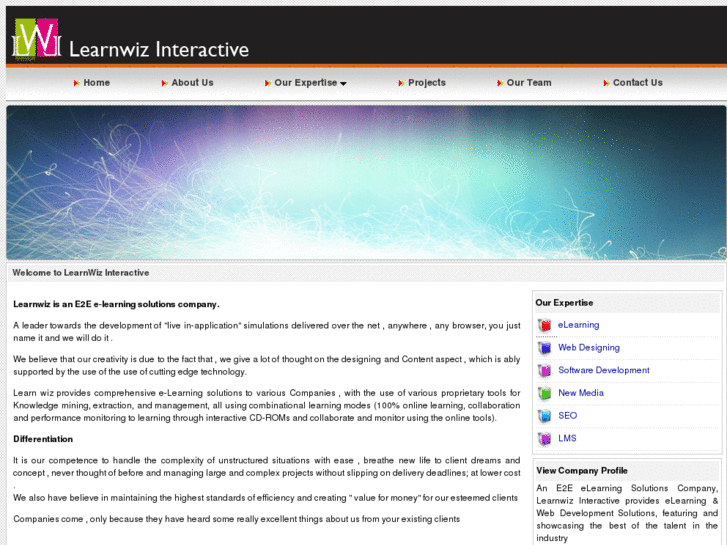
Task: Open the New Media link
Action: (x=580, y=393)
